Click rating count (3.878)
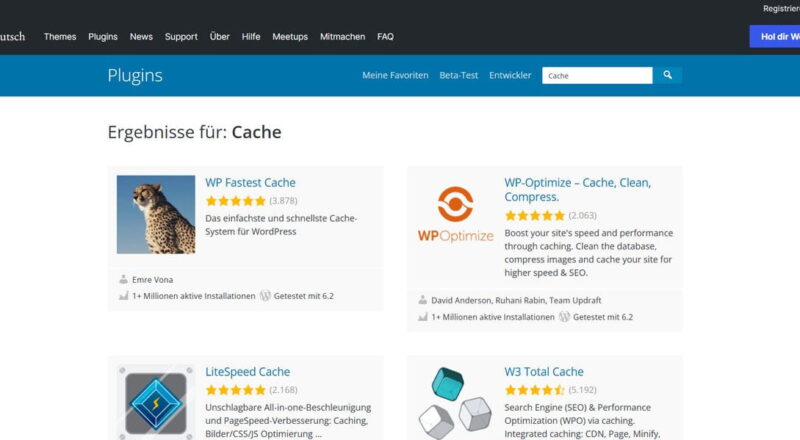Viewport: 800px width, 440px height. click(283, 201)
